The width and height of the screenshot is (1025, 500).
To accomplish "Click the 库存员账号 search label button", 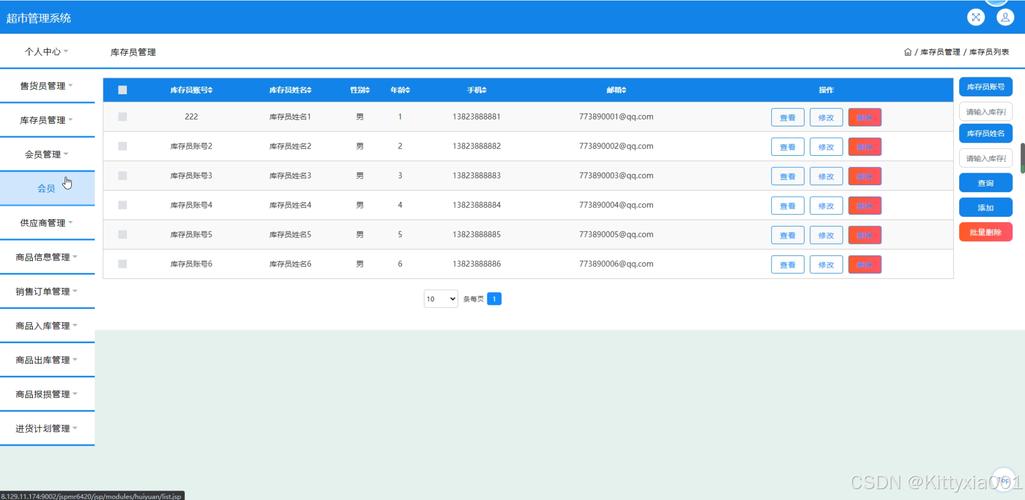I will (986, 87).
